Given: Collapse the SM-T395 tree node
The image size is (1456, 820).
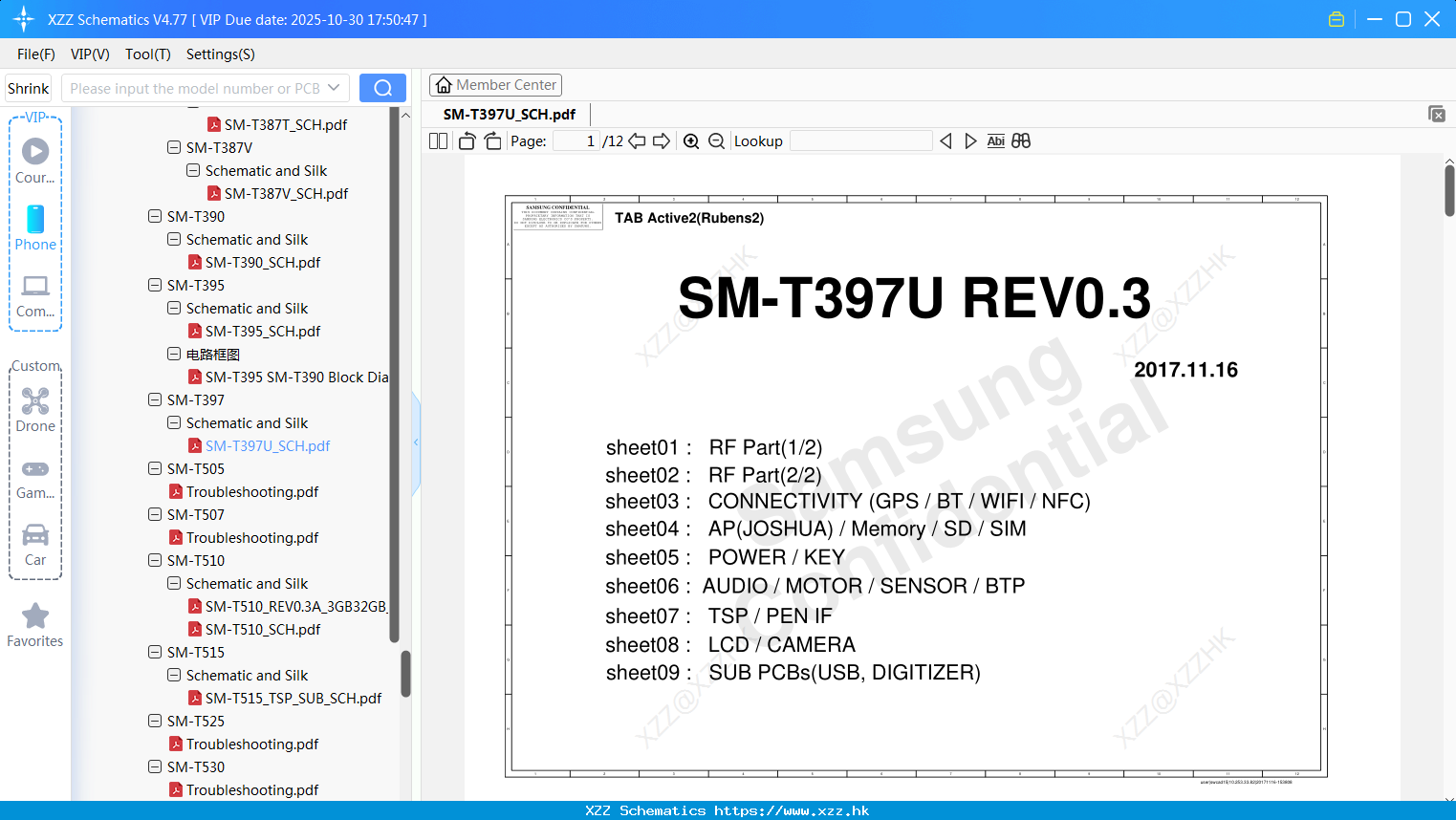Looking at the screenshot, I should coord(155,285).
